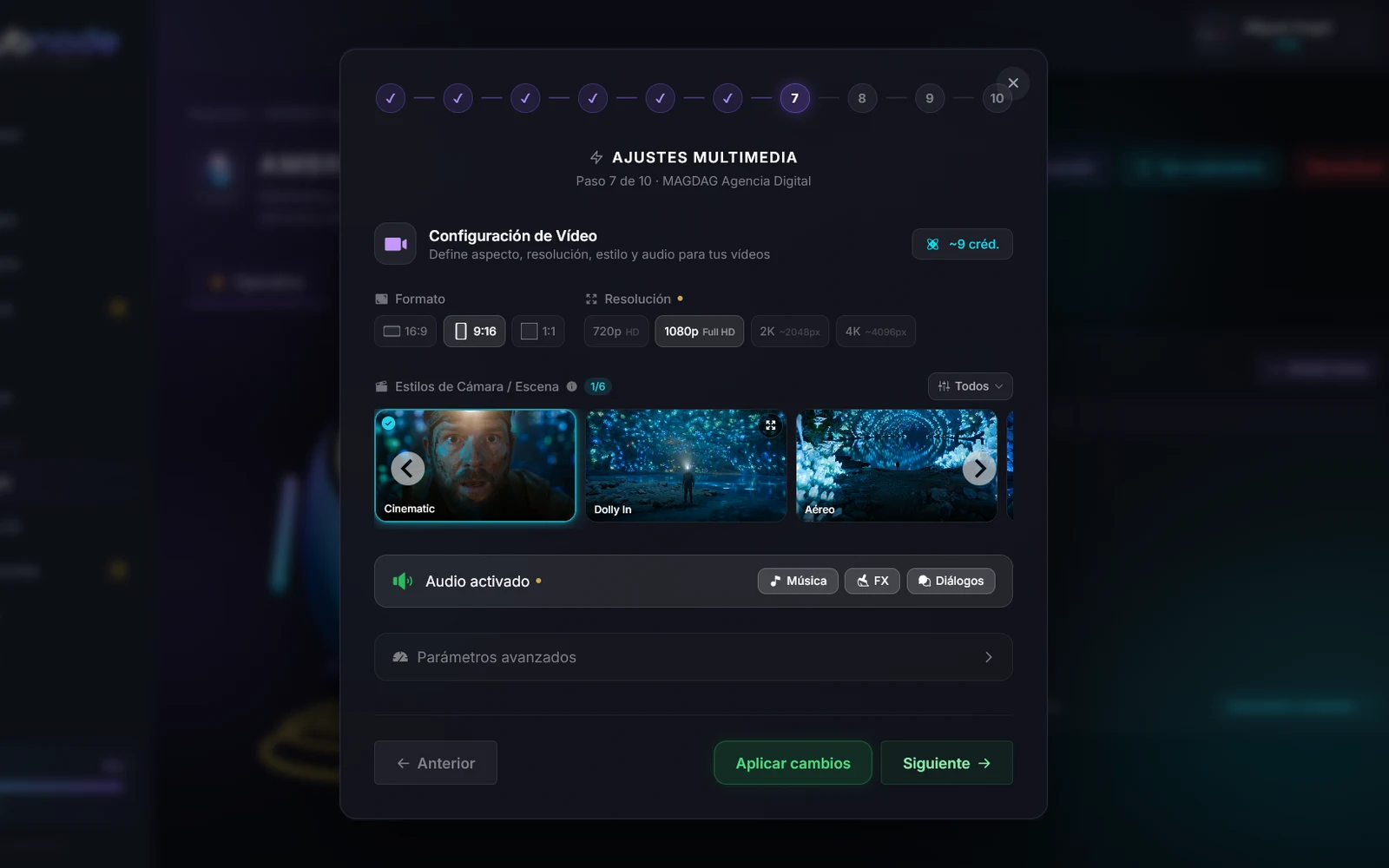Show info about Estilos de Cámara
This screenshot has height=868, width=1389.
tap(571, 386)
